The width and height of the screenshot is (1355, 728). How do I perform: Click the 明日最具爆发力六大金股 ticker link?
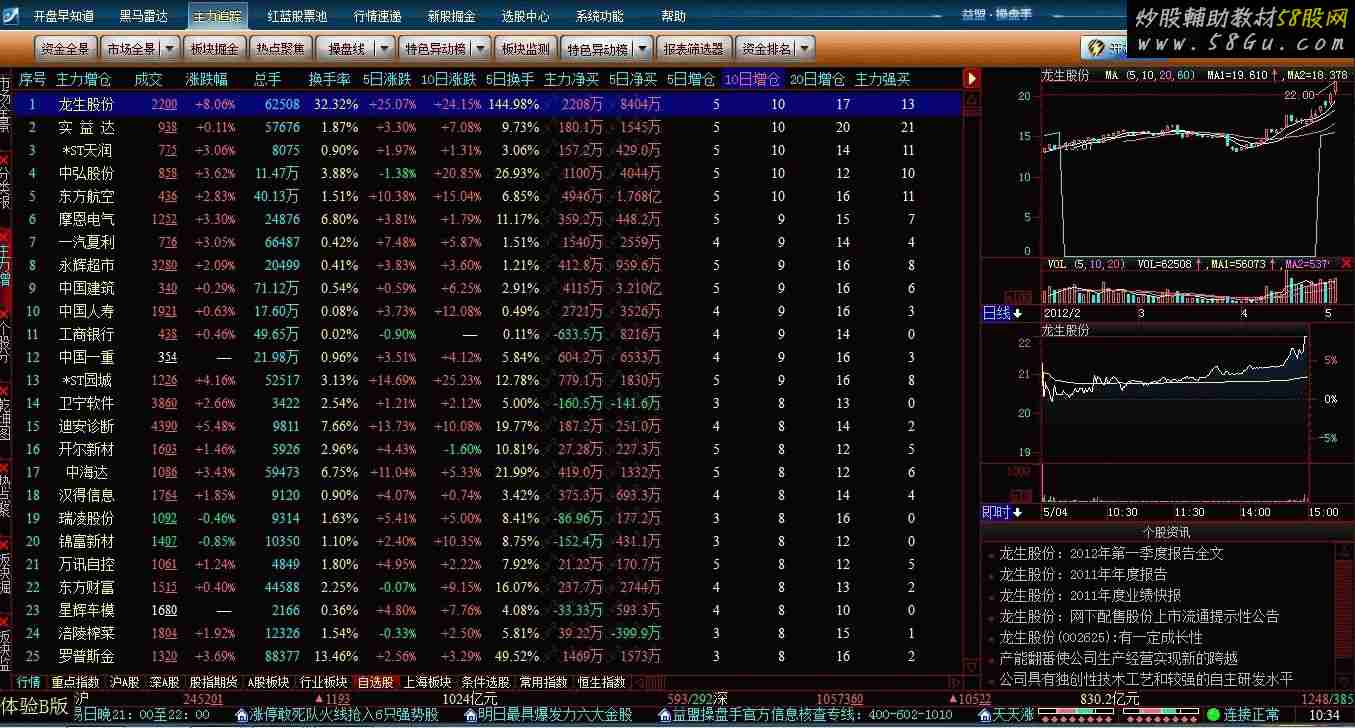click(x=556, y=715)
